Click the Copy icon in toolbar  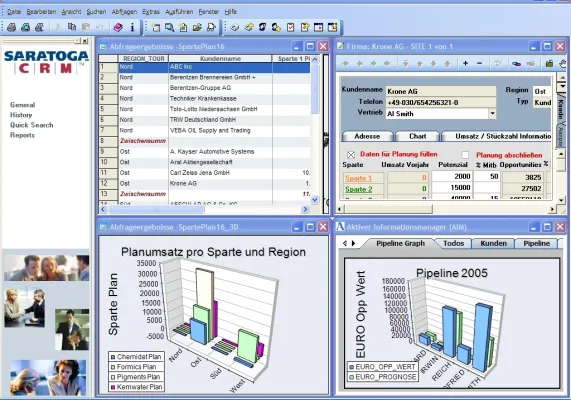click(x=72, y=27)
